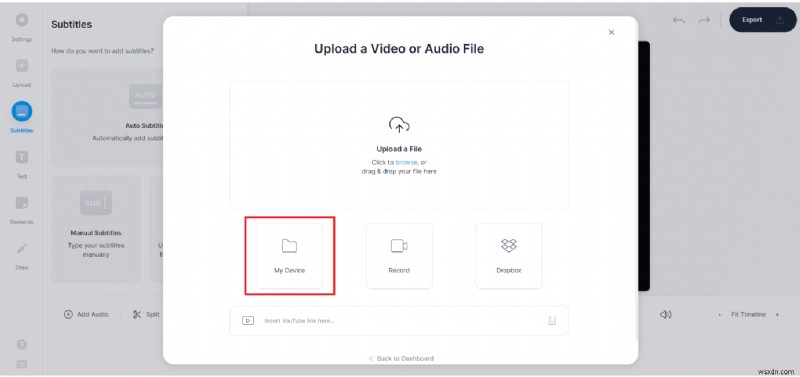Open the help question mark icon
800x377 pixels.
pyautogui.click(x=21, y=344)
